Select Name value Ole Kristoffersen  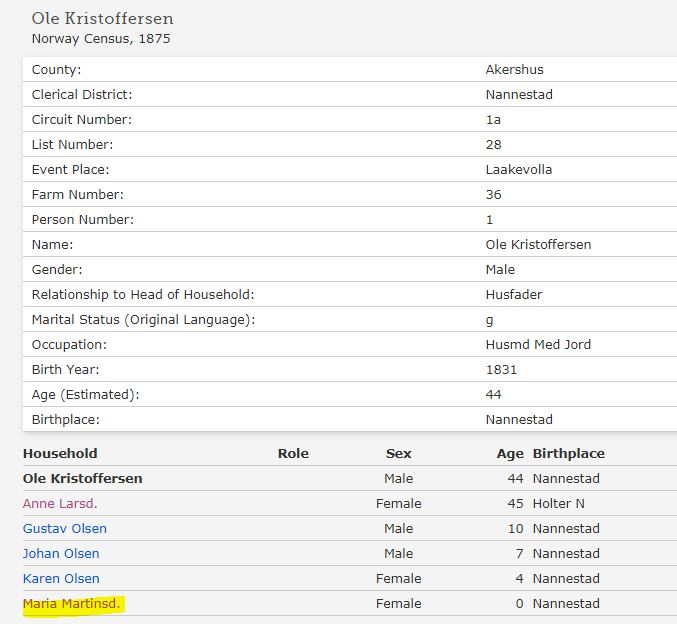(538, 245)
